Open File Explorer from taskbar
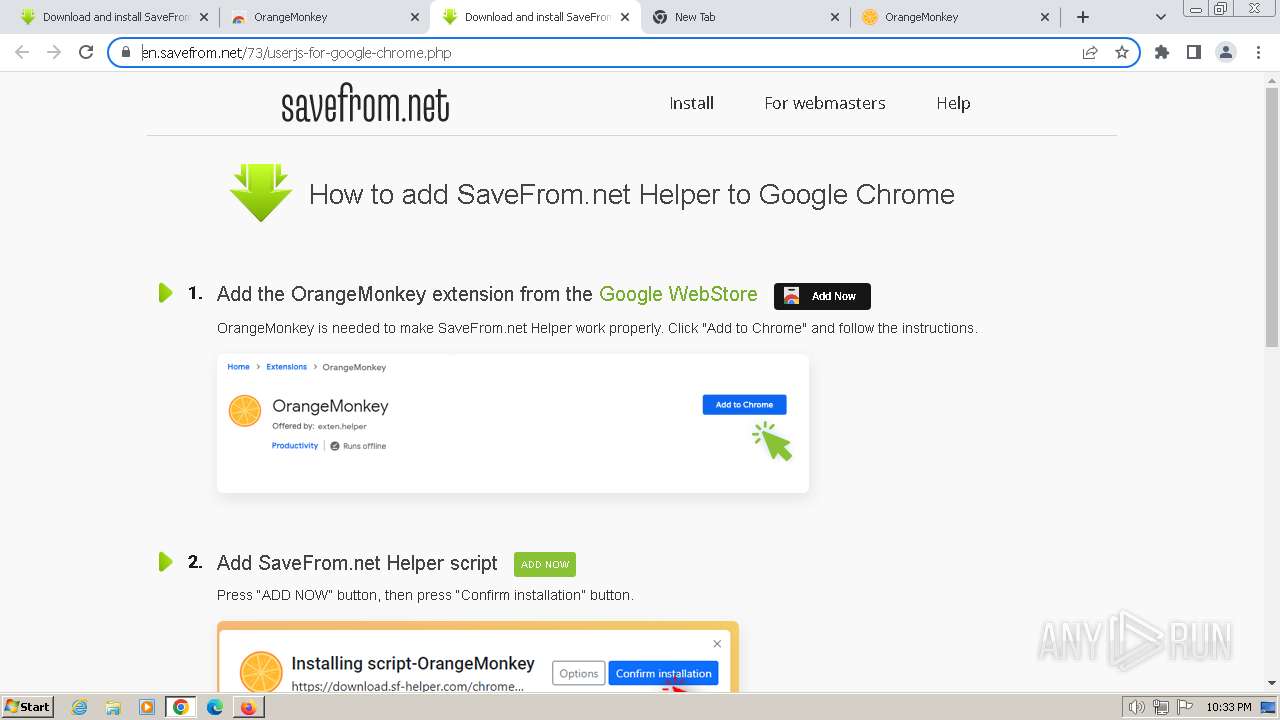1280x720 pixels. 113,707
